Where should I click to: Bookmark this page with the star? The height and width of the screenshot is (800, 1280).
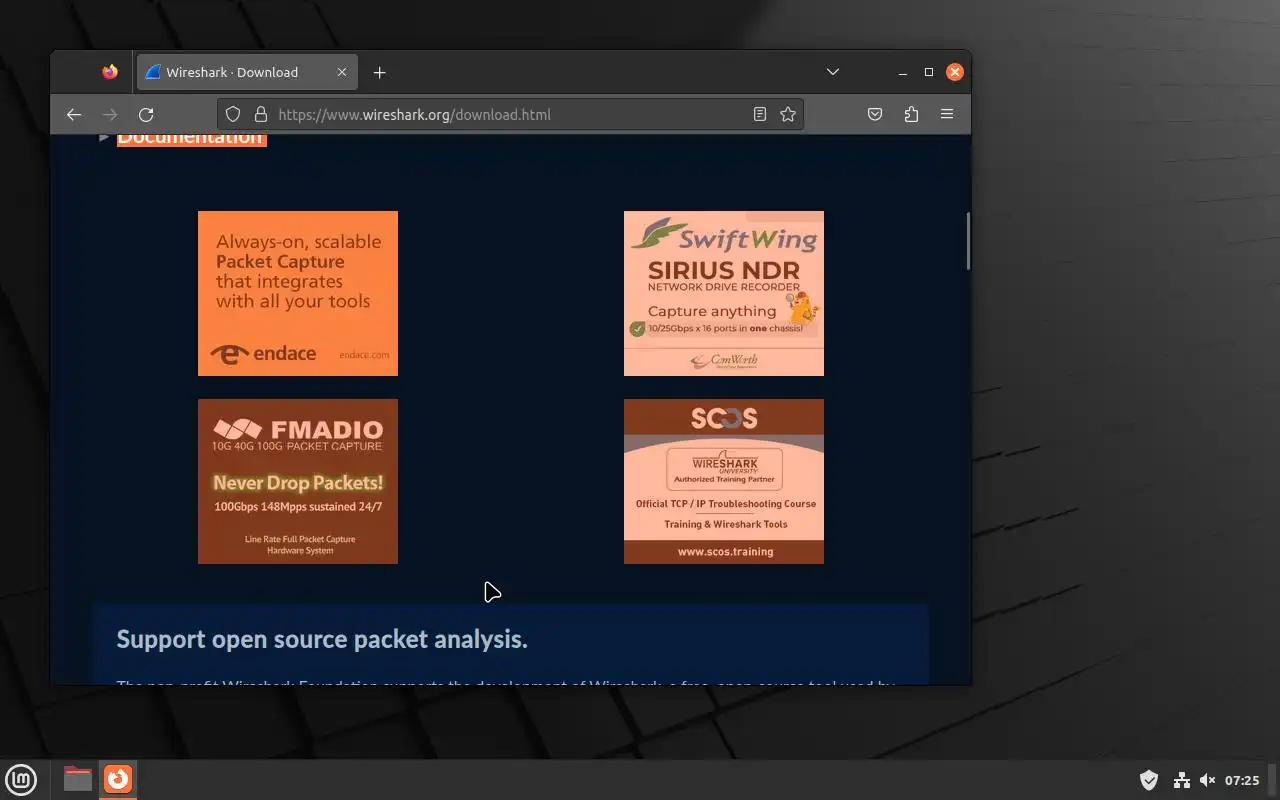tap(788, 114)
